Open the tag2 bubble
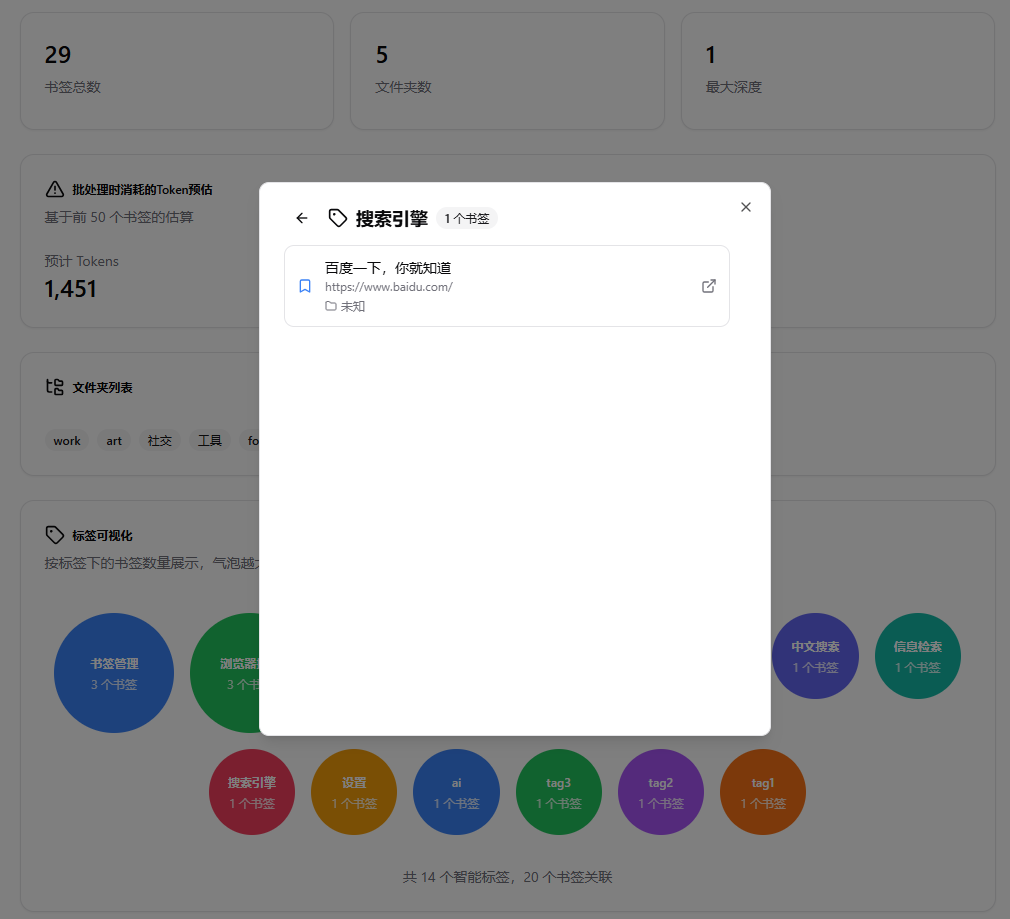 click(x=661, y=792)
